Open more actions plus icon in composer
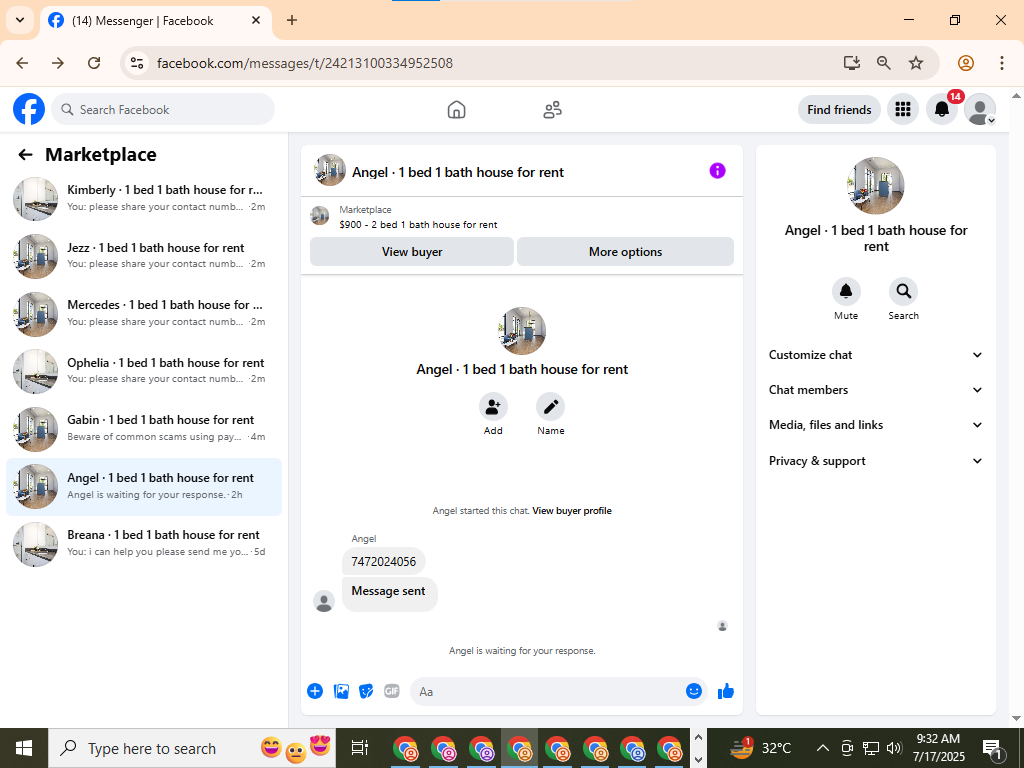The height and width of the screenshot is (768, 1024). click(315, 691)
